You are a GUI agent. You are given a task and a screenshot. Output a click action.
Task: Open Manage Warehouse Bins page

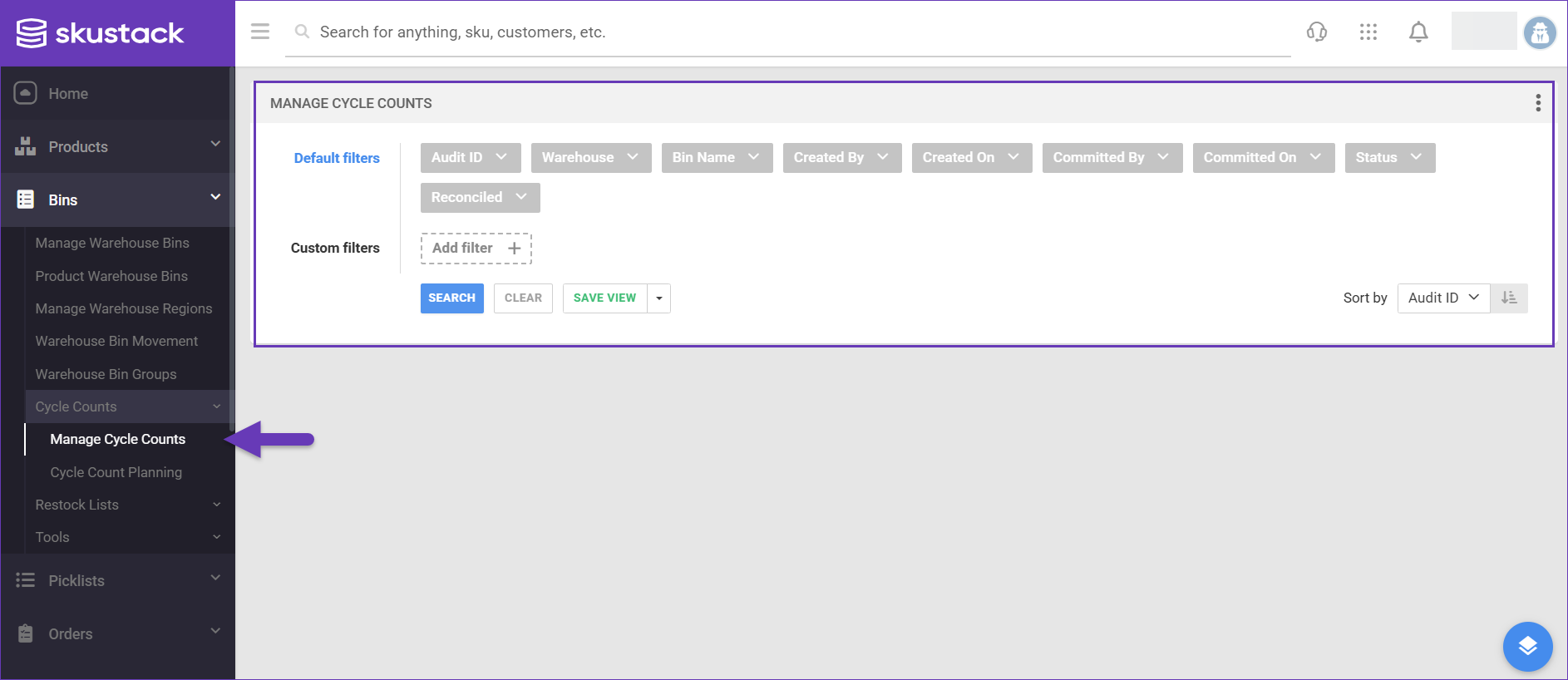tap(112, 243)
